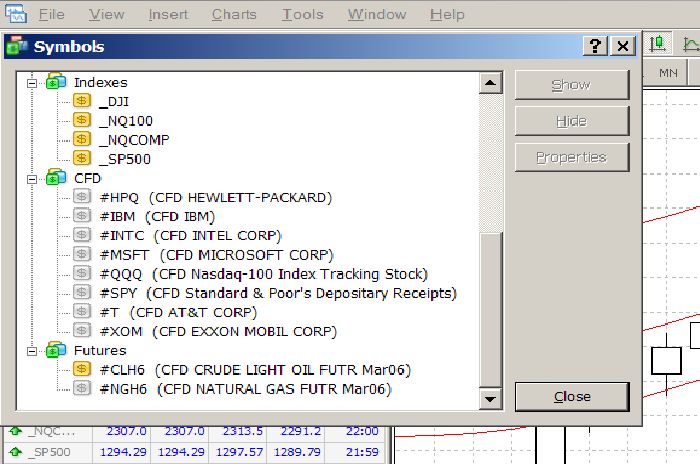Click the 1289.79 low value cell
The height and width of the screenshot is (464, 700).
click(297, 452)
